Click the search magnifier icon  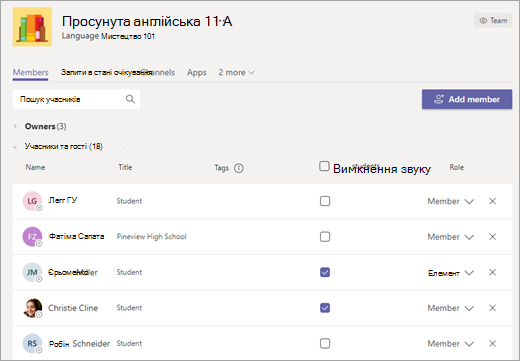130,99
